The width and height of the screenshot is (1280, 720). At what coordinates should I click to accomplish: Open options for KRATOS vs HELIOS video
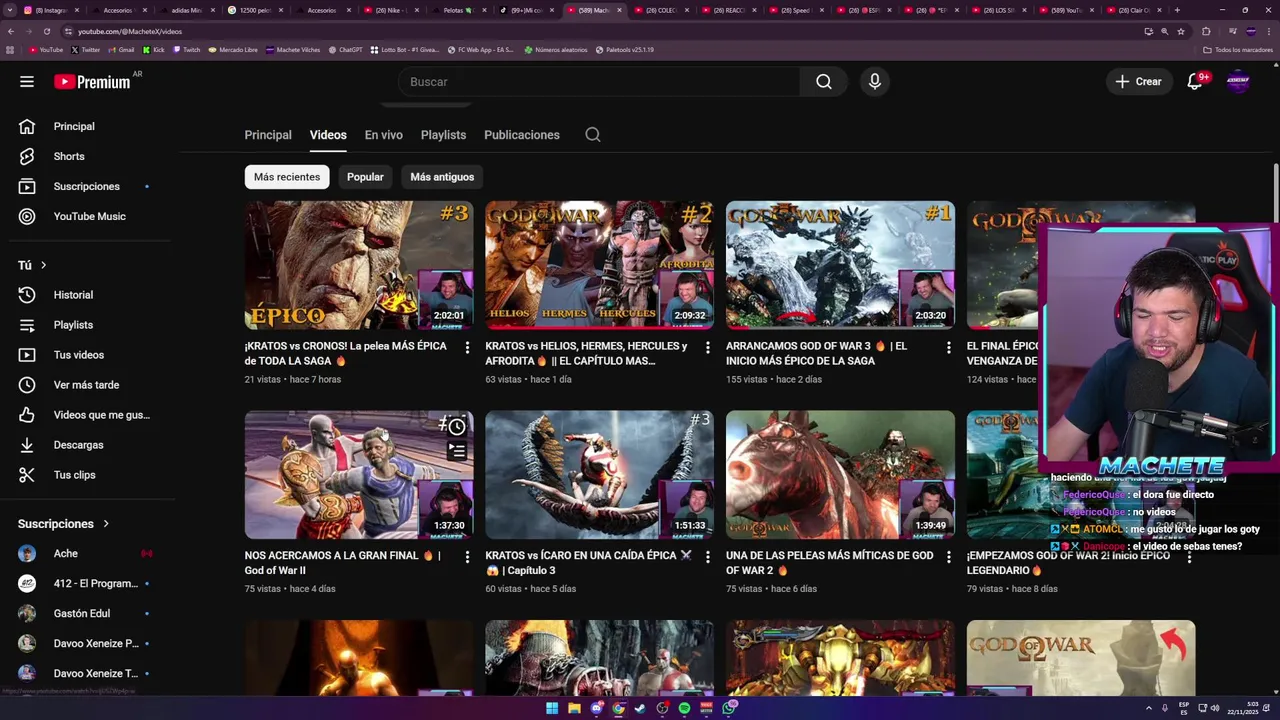coord(708,347)
